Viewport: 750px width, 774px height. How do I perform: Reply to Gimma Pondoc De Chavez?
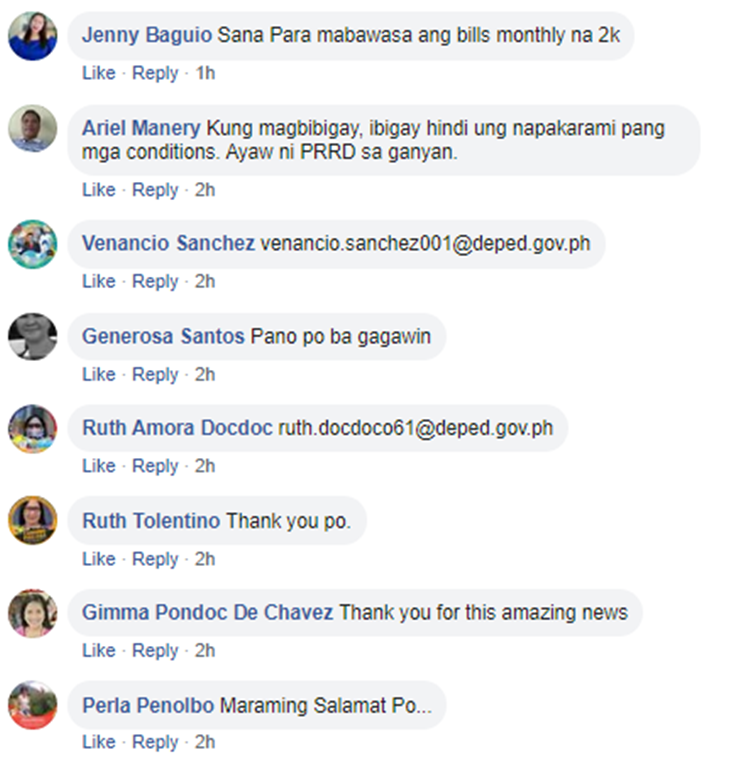point(155,651)
